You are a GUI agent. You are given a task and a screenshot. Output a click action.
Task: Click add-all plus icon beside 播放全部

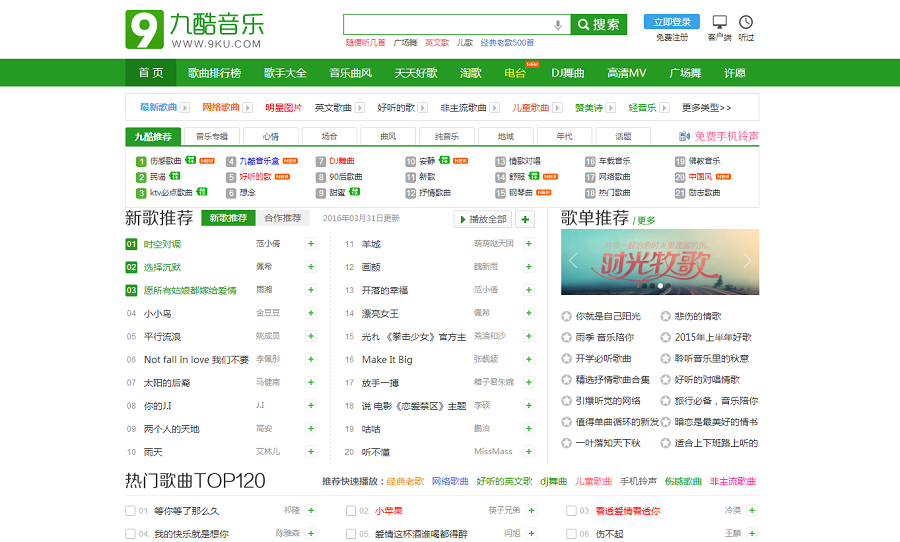pyautogui.click(x=526, y=219)
